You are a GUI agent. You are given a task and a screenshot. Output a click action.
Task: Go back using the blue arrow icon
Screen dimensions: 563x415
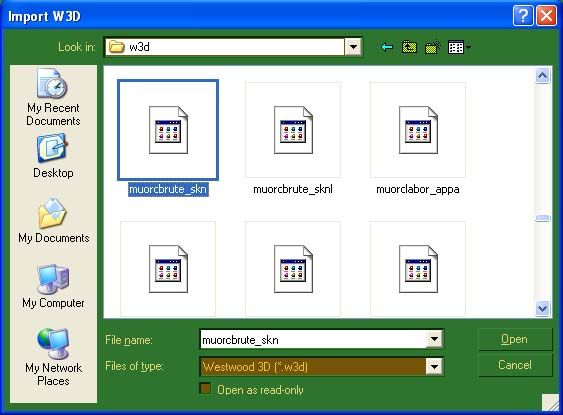[x=386, y=47]
